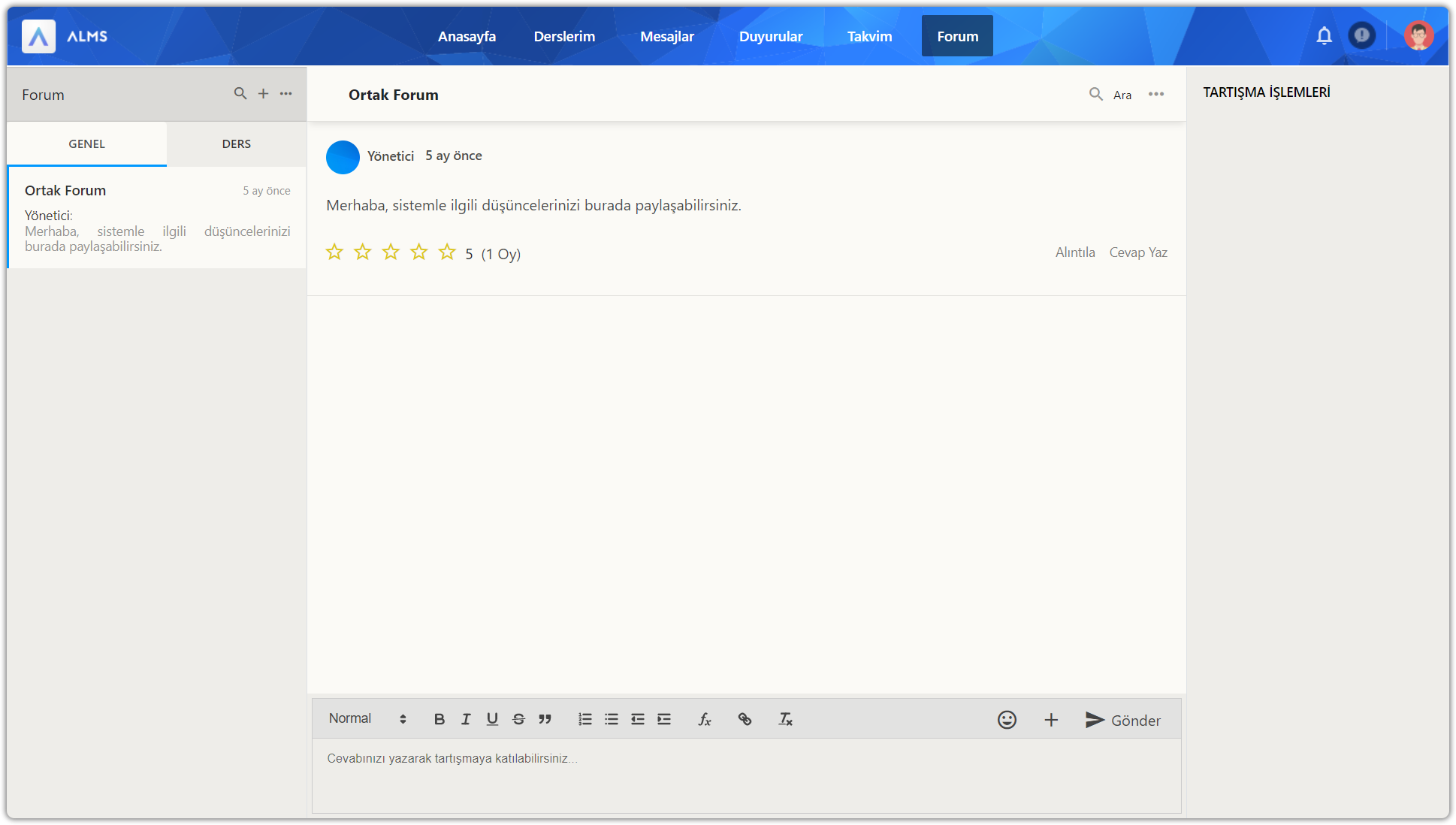The width and height of the screenshot is (1456, 825).
Task: Open notifications bell icon
Action: [1324, 35]
